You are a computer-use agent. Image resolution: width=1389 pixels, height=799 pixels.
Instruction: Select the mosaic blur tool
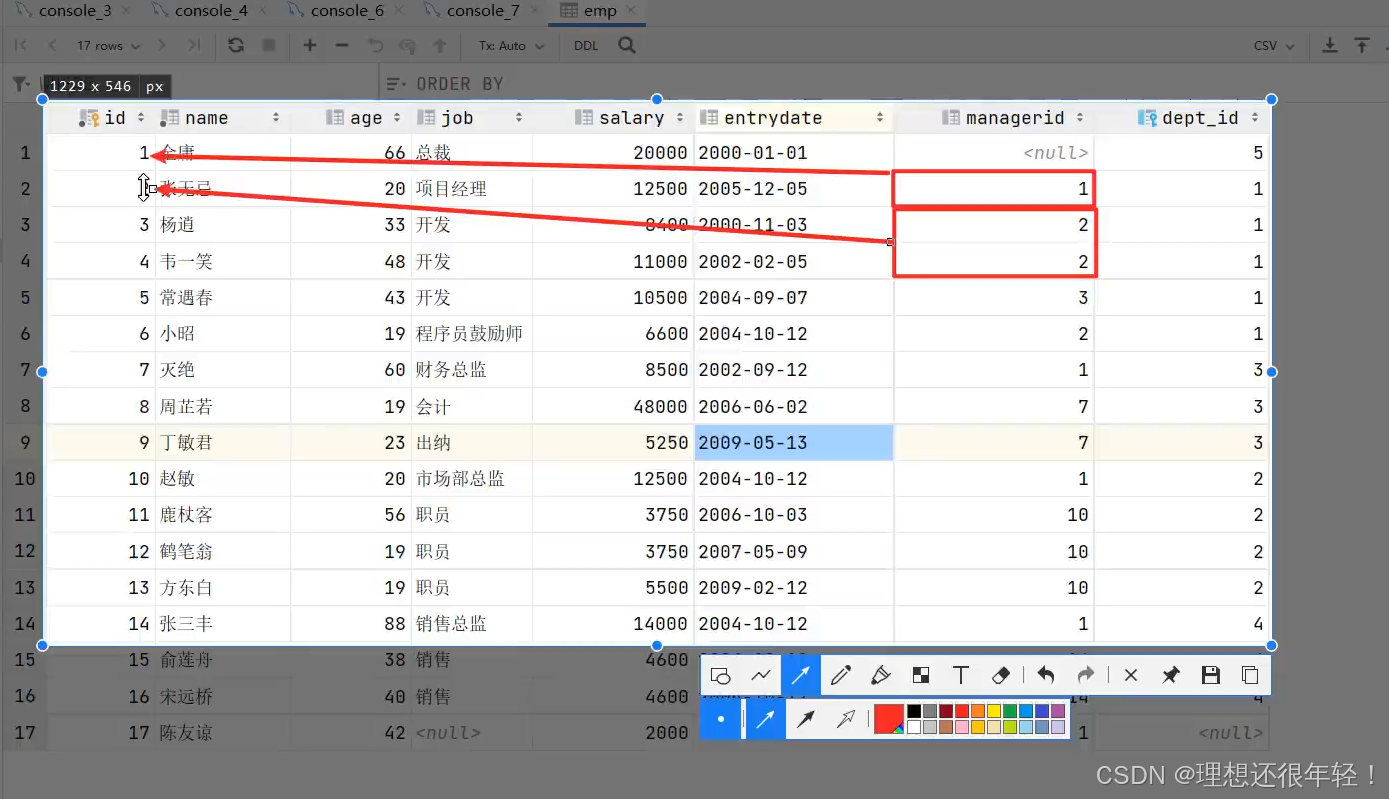click(921, 675)
